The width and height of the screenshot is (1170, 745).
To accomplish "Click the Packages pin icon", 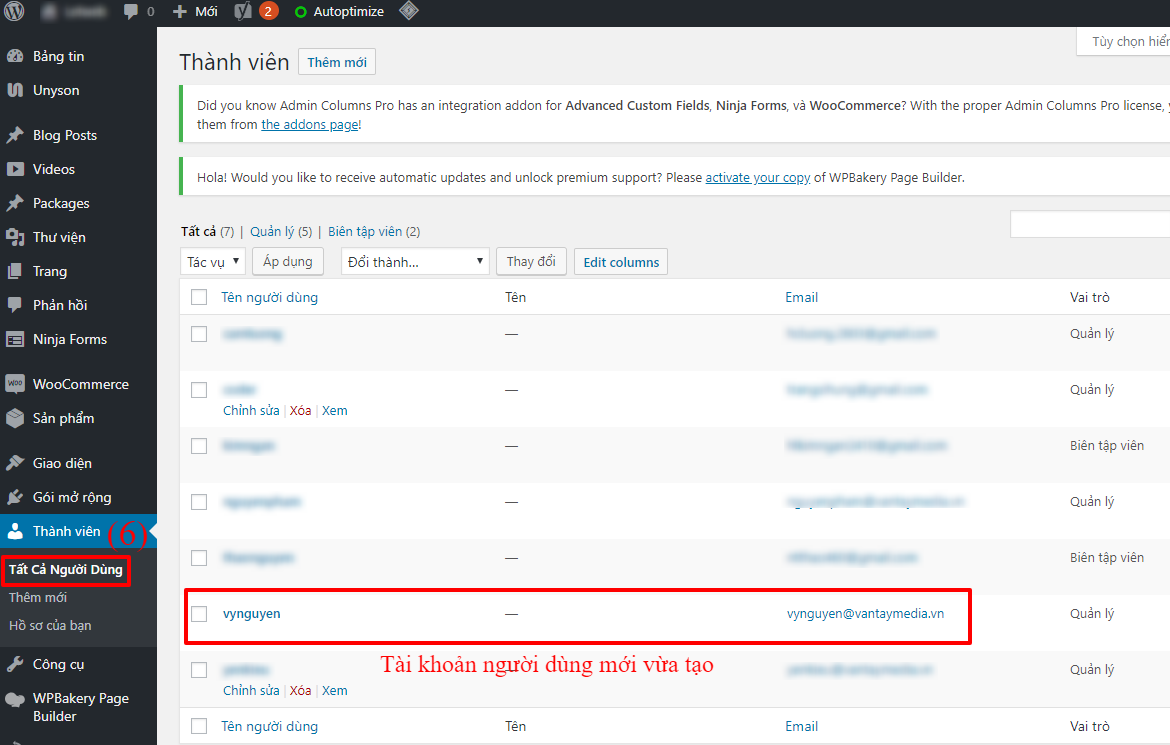I will click(15, 203).
